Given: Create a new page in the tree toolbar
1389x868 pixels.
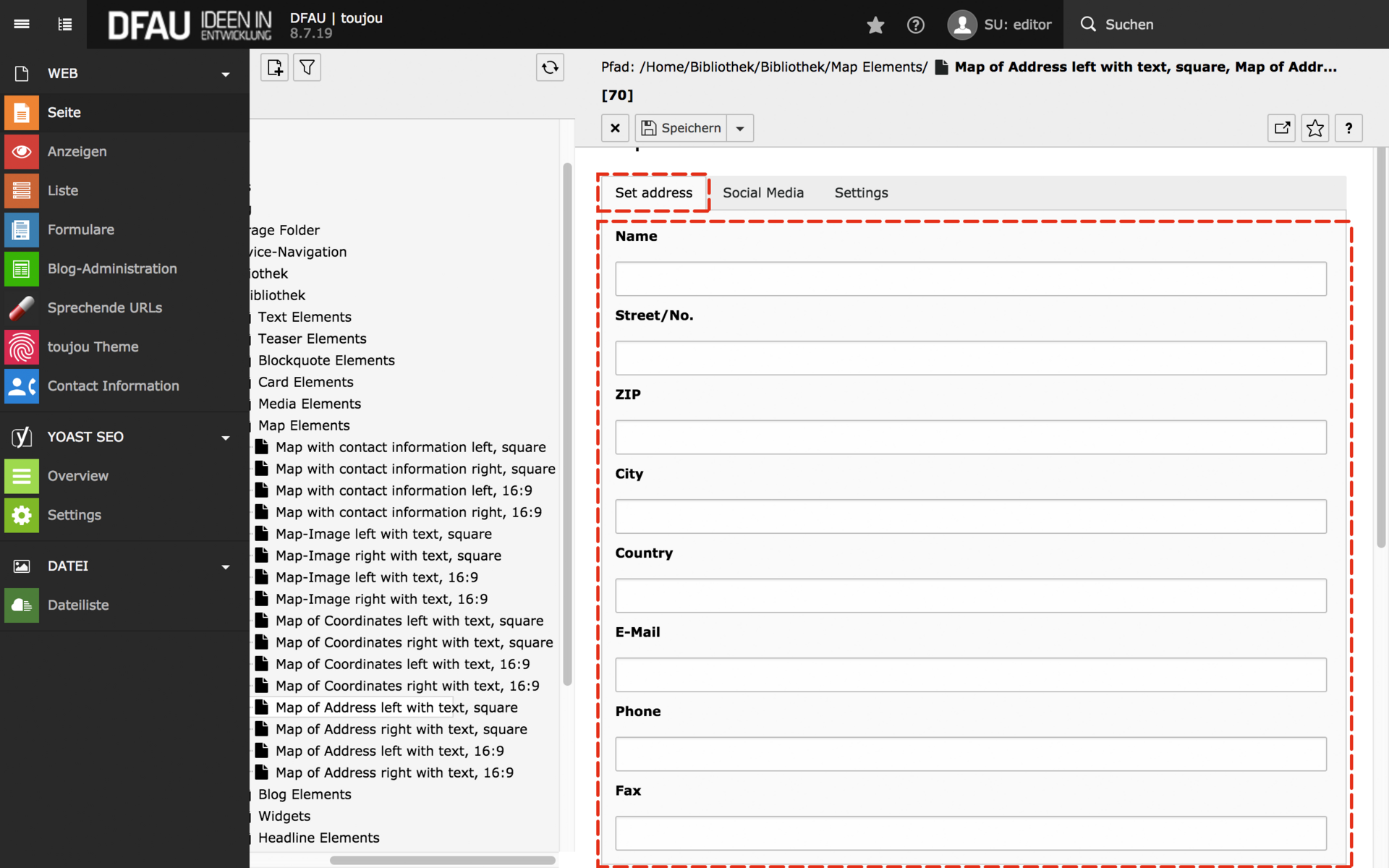Looking at the screenshot, I should coord(274,67).
